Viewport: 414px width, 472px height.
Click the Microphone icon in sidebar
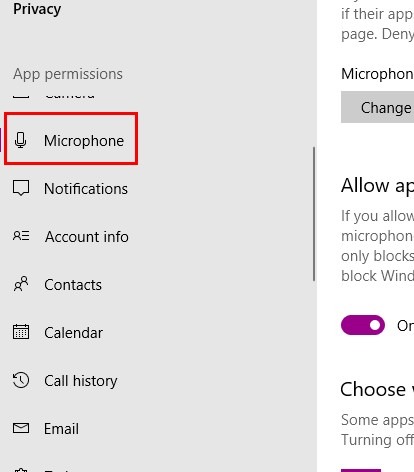(21, 140)
